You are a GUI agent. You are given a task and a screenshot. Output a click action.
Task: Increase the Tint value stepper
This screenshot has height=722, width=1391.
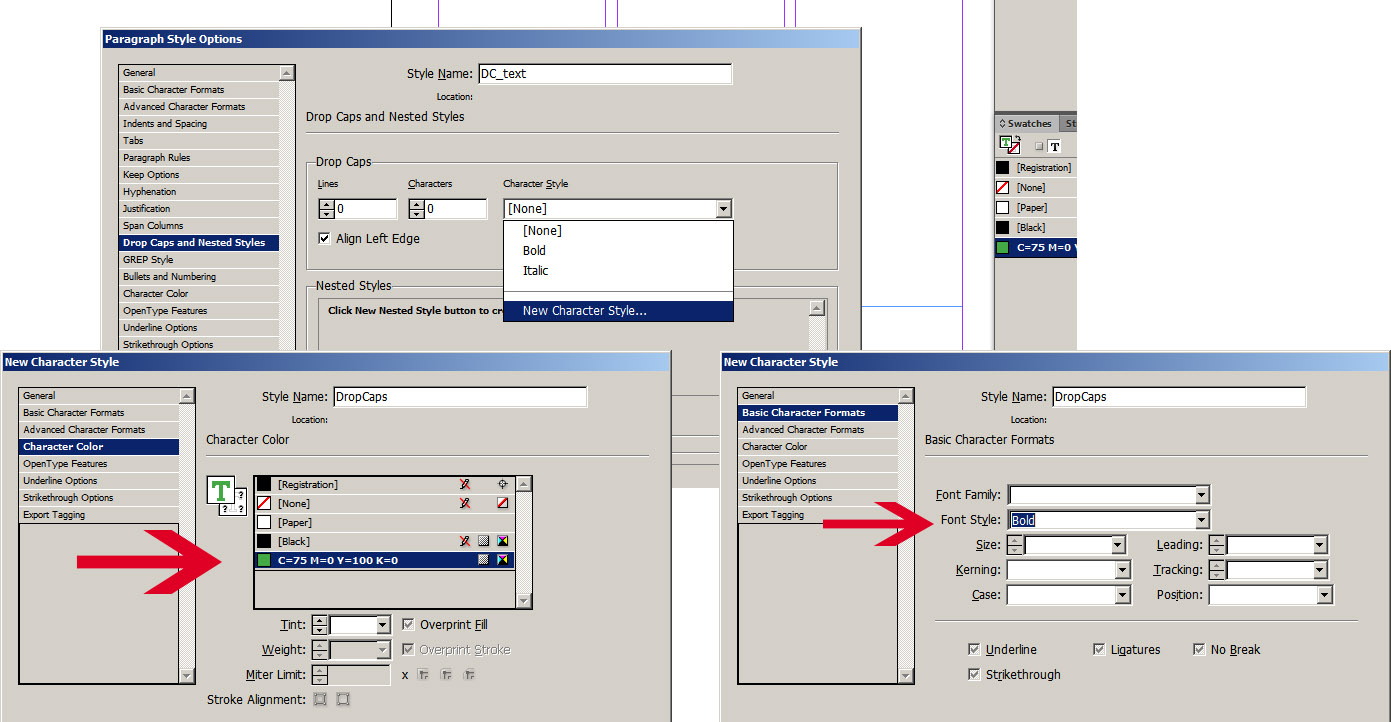pos(319,620)
